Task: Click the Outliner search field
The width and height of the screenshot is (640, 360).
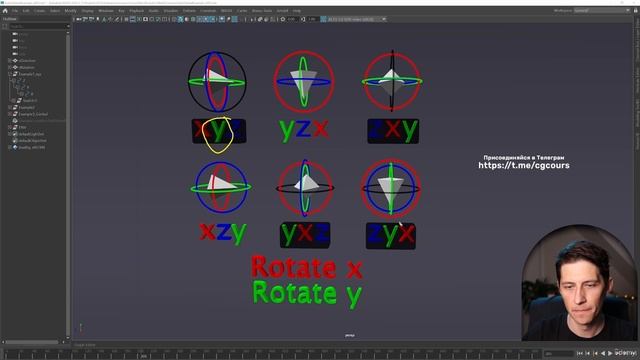Action: pyautogui.click(x=38, y=26)
